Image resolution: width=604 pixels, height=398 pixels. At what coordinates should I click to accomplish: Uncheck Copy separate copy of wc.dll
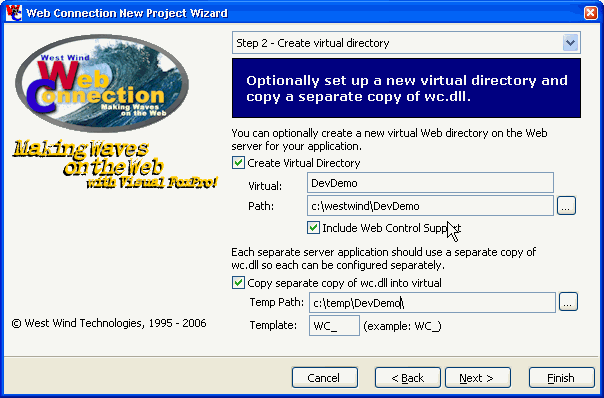[238, 283]
